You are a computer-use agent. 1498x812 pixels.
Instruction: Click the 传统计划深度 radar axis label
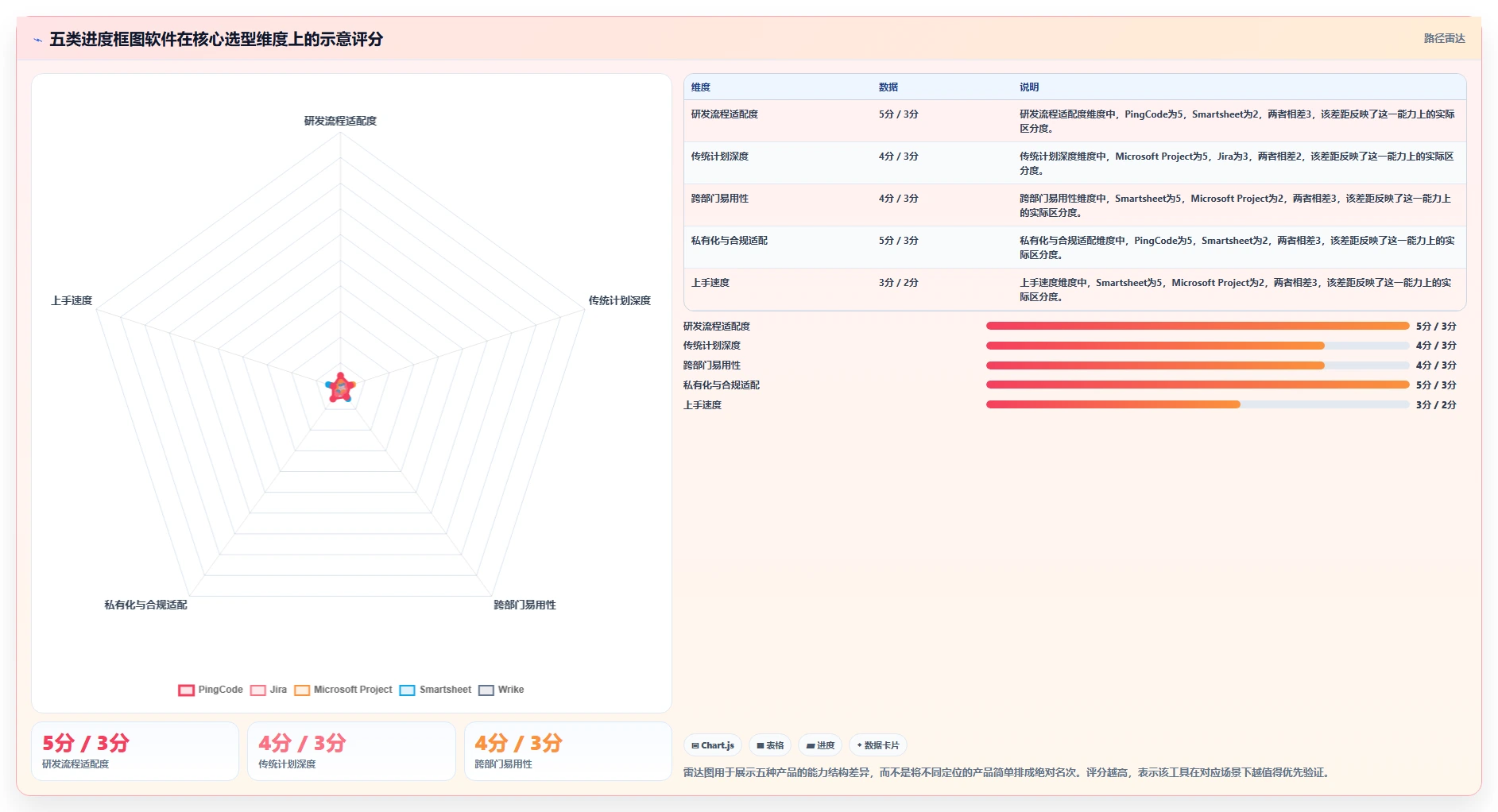(619, 300)
